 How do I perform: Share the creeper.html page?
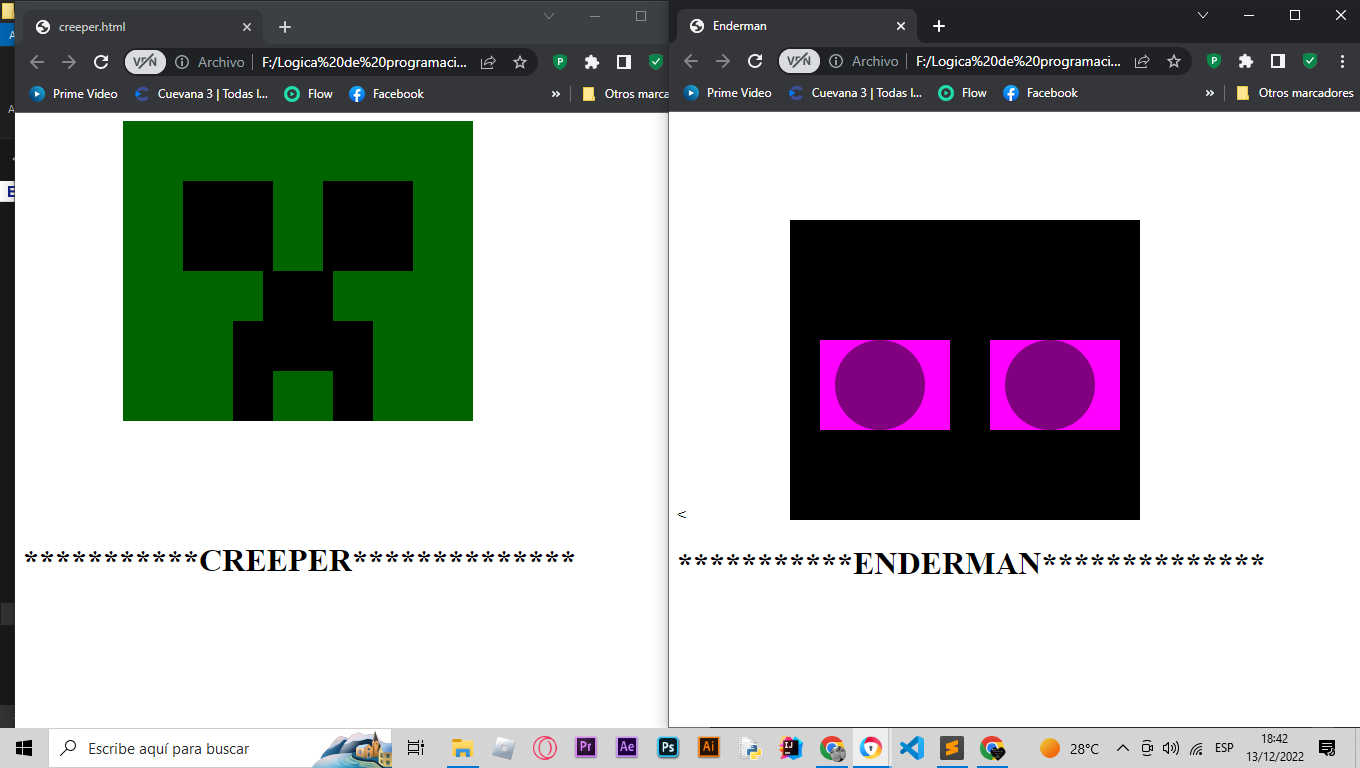(x=488, y=62)
